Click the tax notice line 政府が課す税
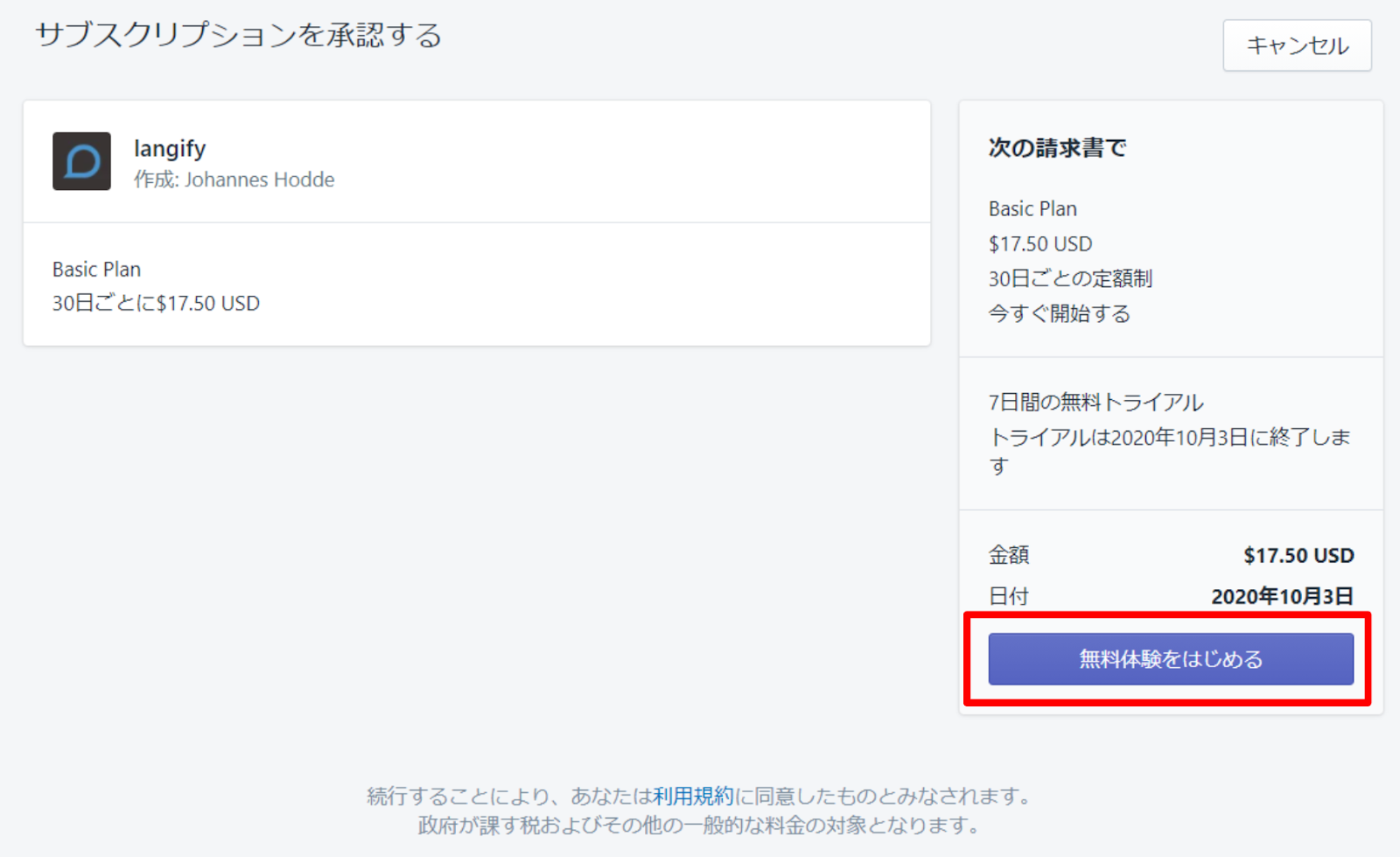The width and height of the screenshot is (1400, 857). [x=698, y=825]
